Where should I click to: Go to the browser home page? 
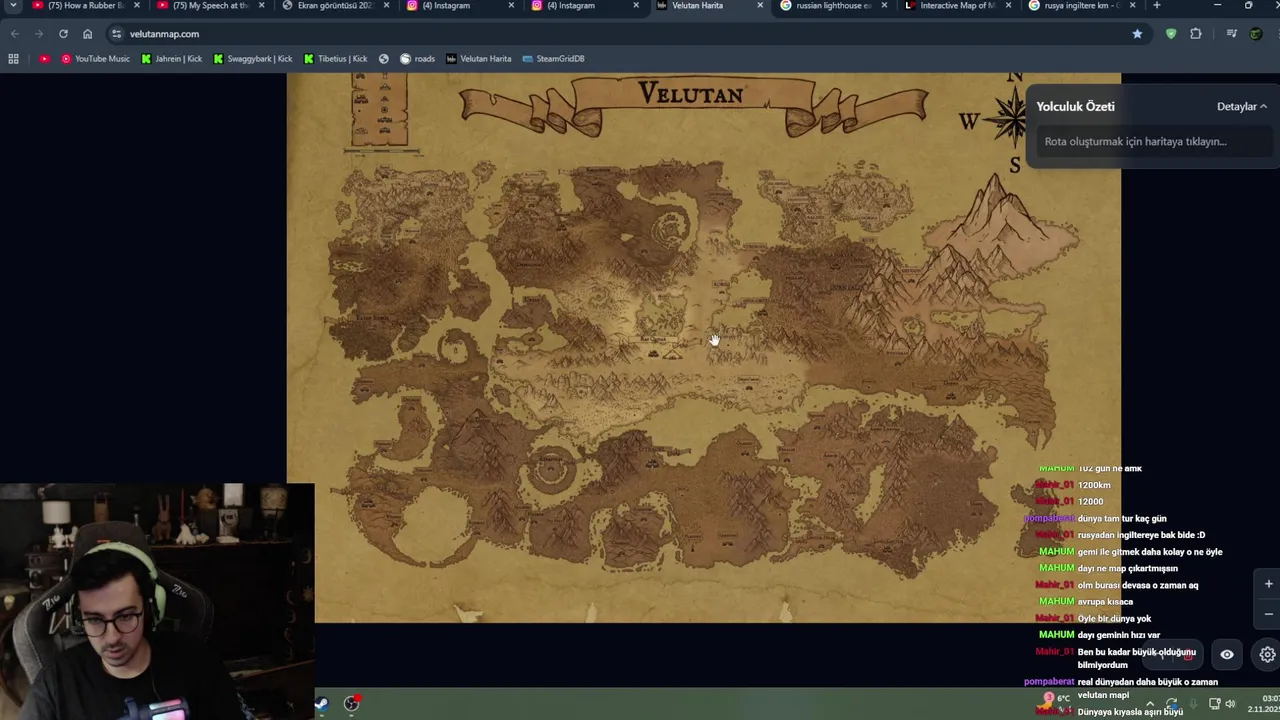click(87, 34)
